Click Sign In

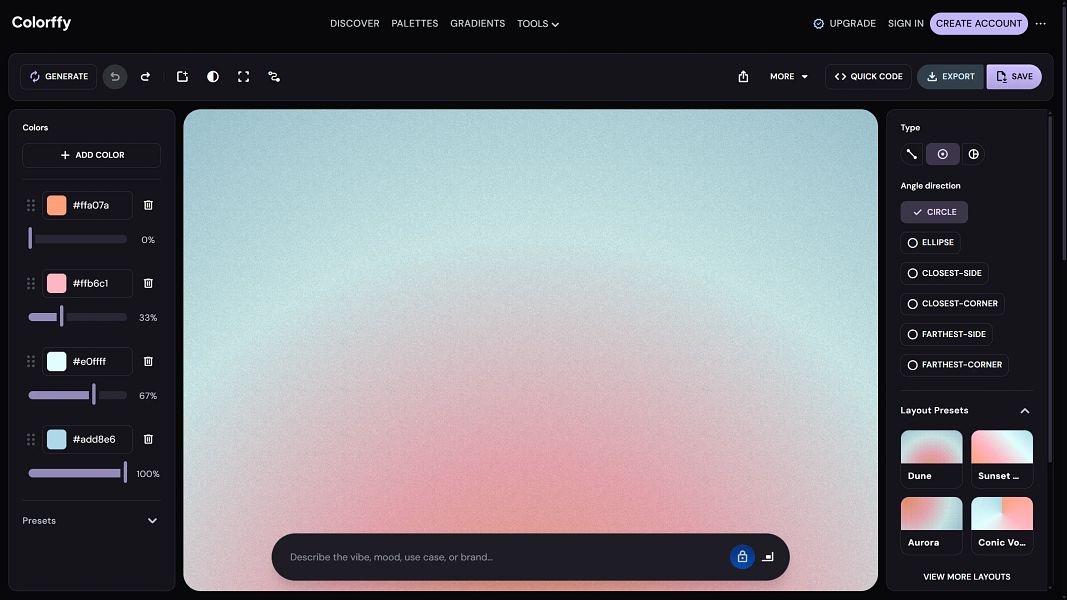(x=906, y=24)
